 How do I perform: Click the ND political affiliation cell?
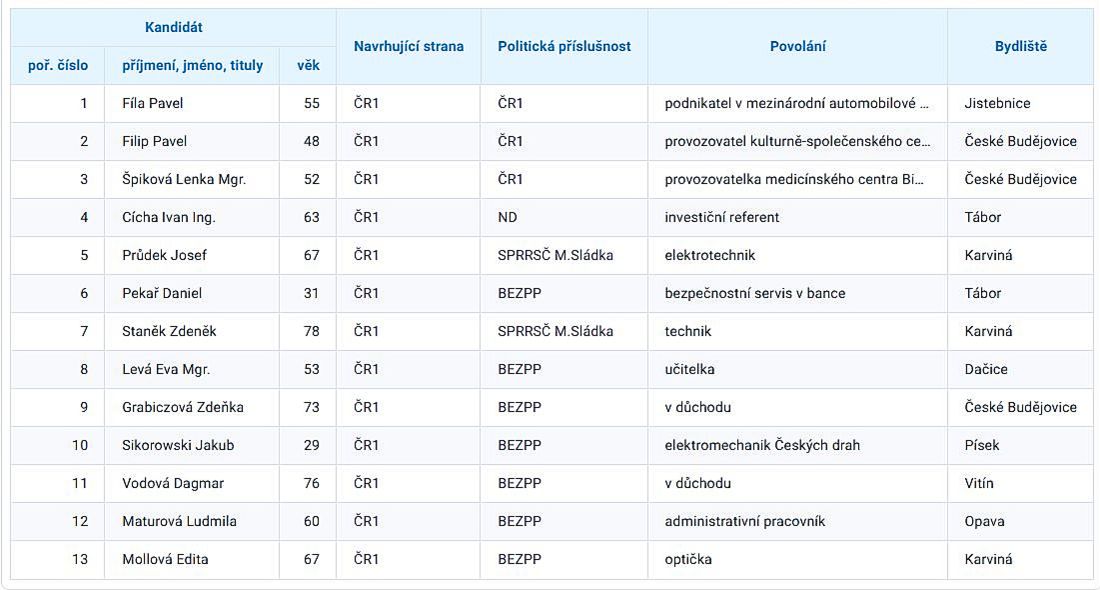(507, 217)
